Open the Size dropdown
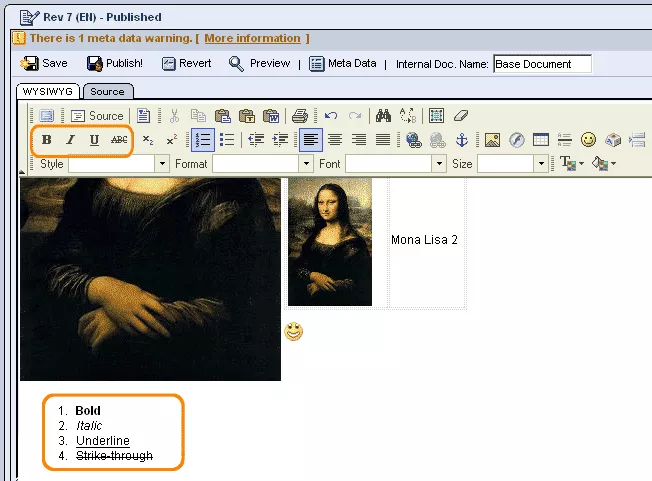 (512, 164)
